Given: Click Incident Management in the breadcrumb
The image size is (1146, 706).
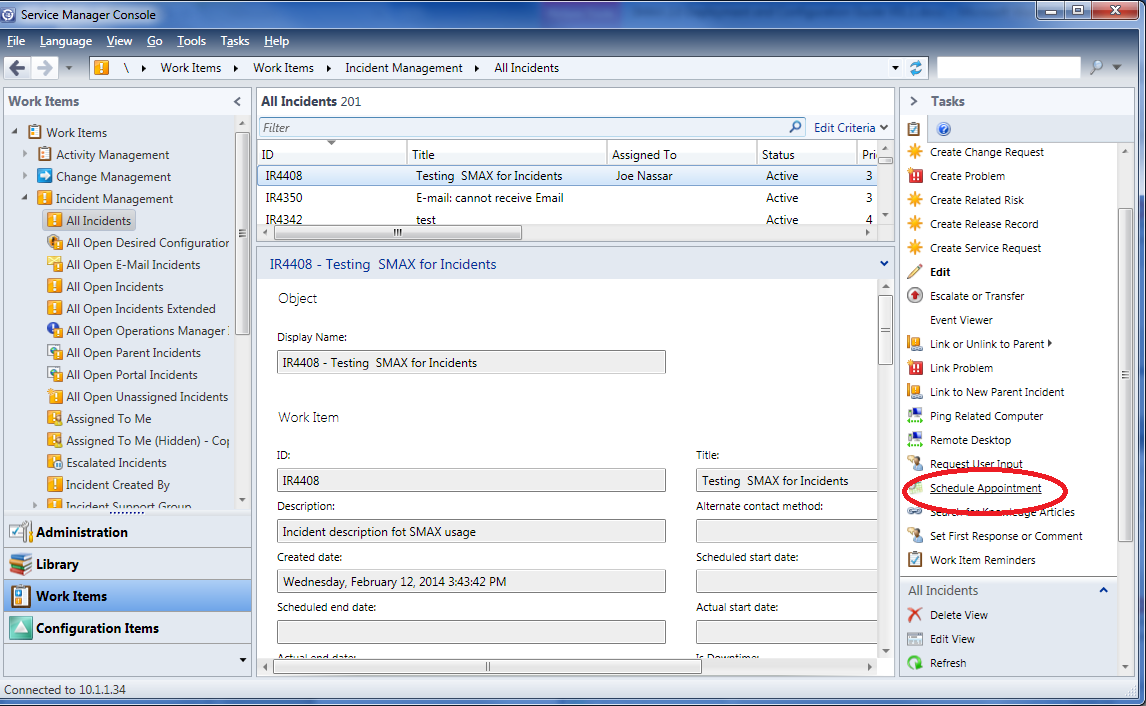Looking at the screenshot, I should coord(403,68).
